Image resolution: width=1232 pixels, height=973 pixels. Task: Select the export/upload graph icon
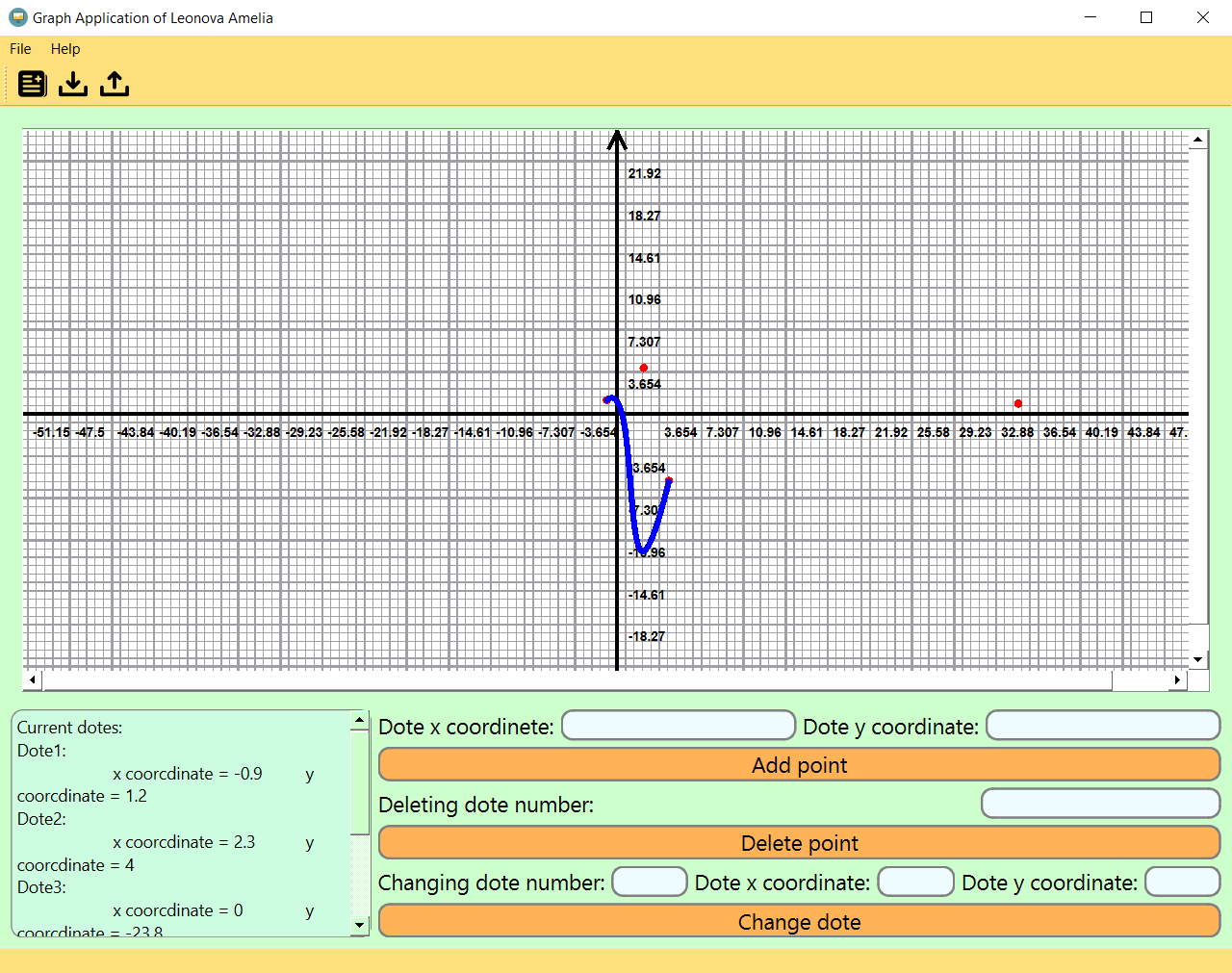point(114,84)
